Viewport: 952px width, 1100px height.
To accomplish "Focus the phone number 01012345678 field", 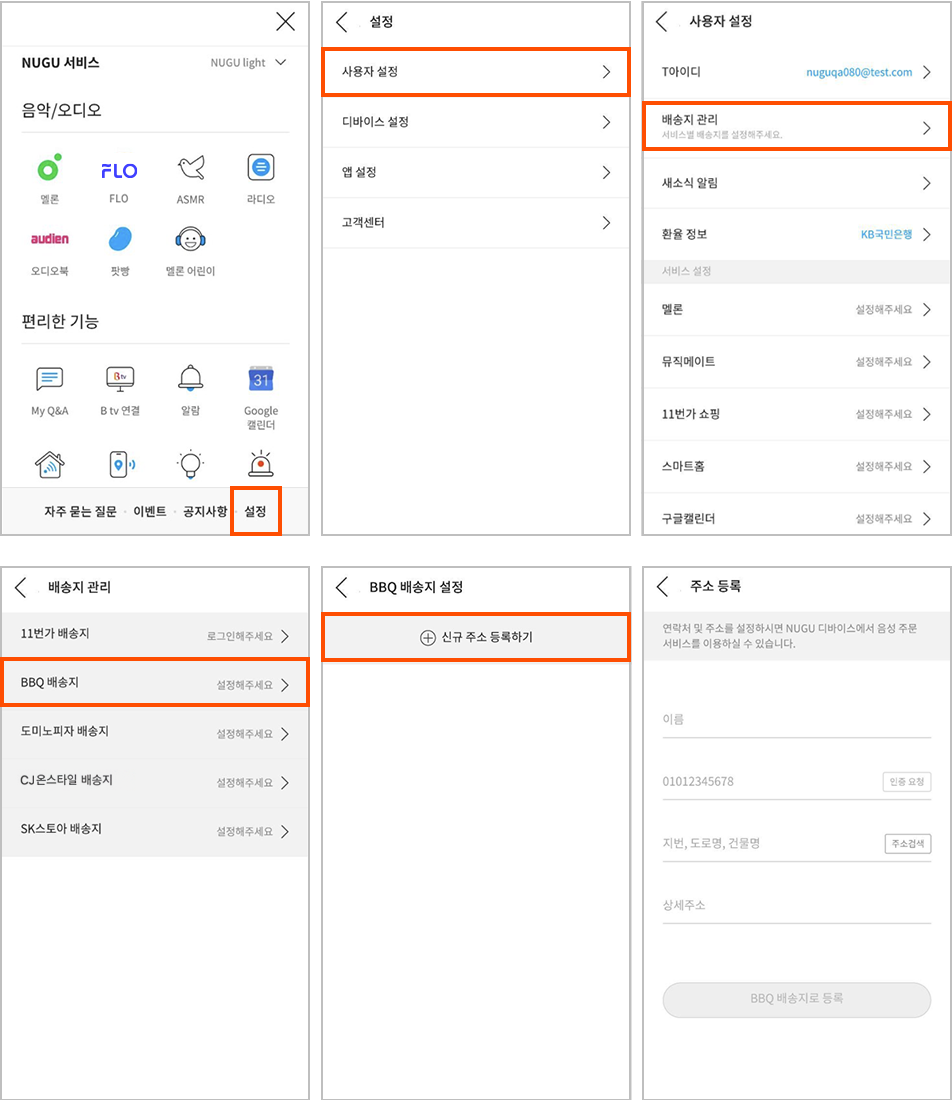I will click(770, 782).
